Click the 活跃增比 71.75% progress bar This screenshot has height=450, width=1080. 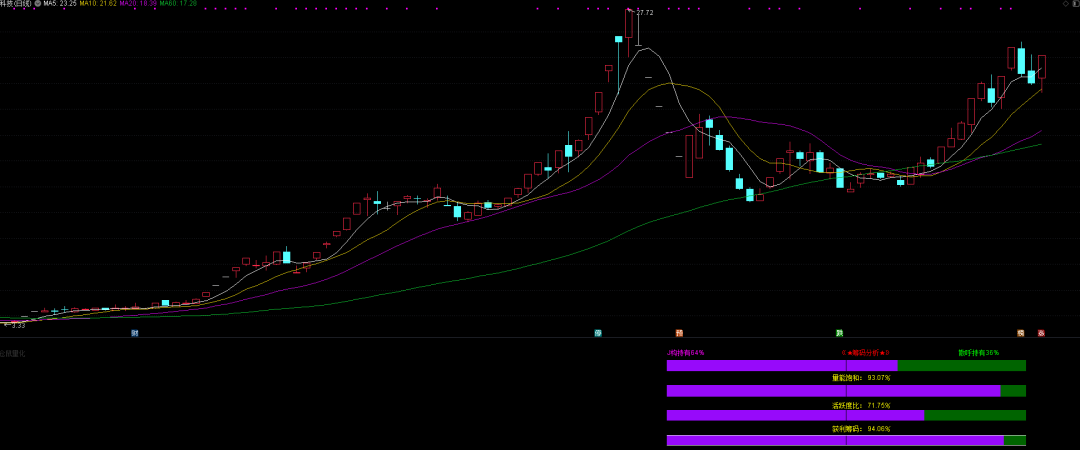[846, 415]
